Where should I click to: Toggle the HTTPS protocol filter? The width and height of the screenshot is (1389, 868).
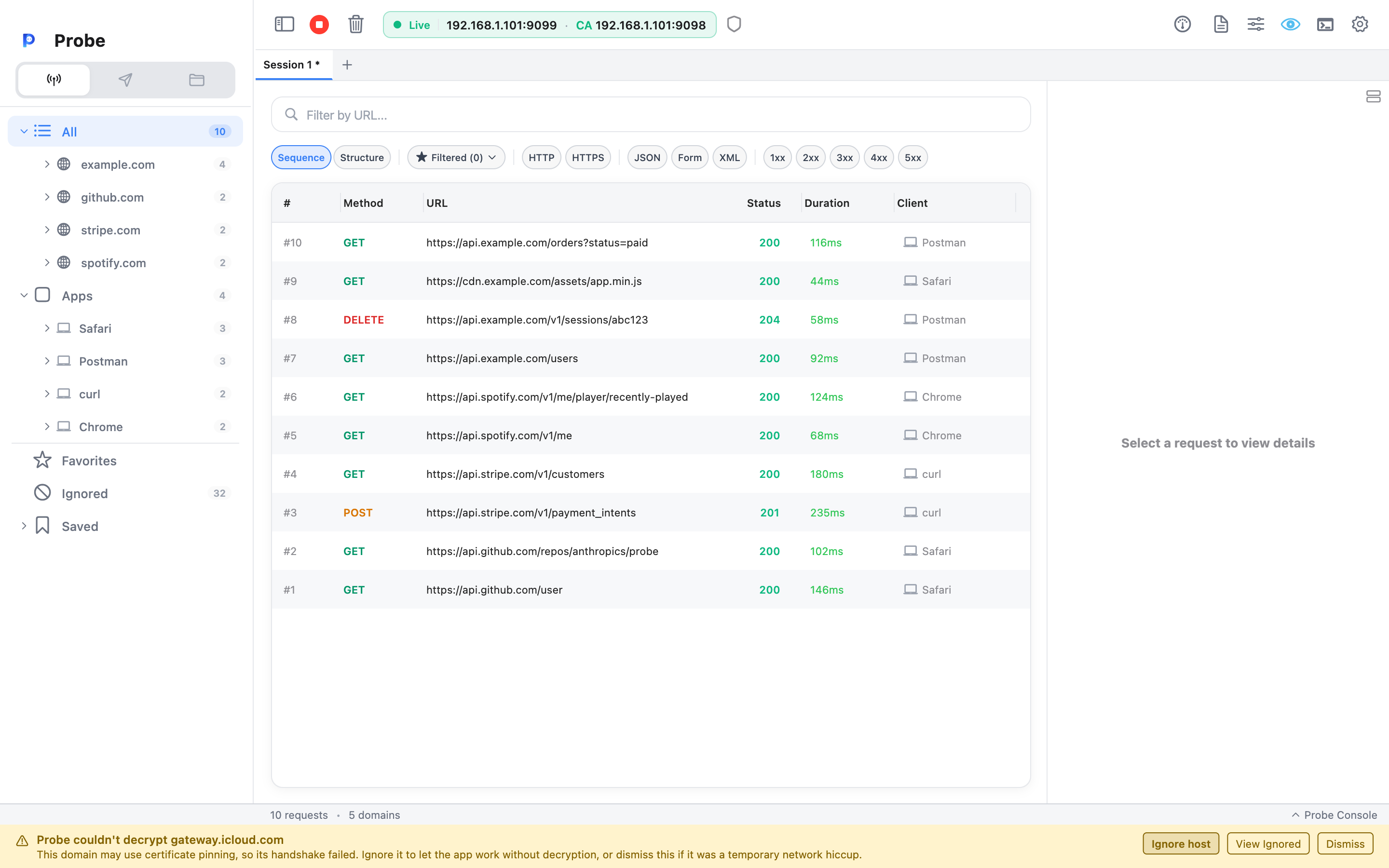pos(588,157)
